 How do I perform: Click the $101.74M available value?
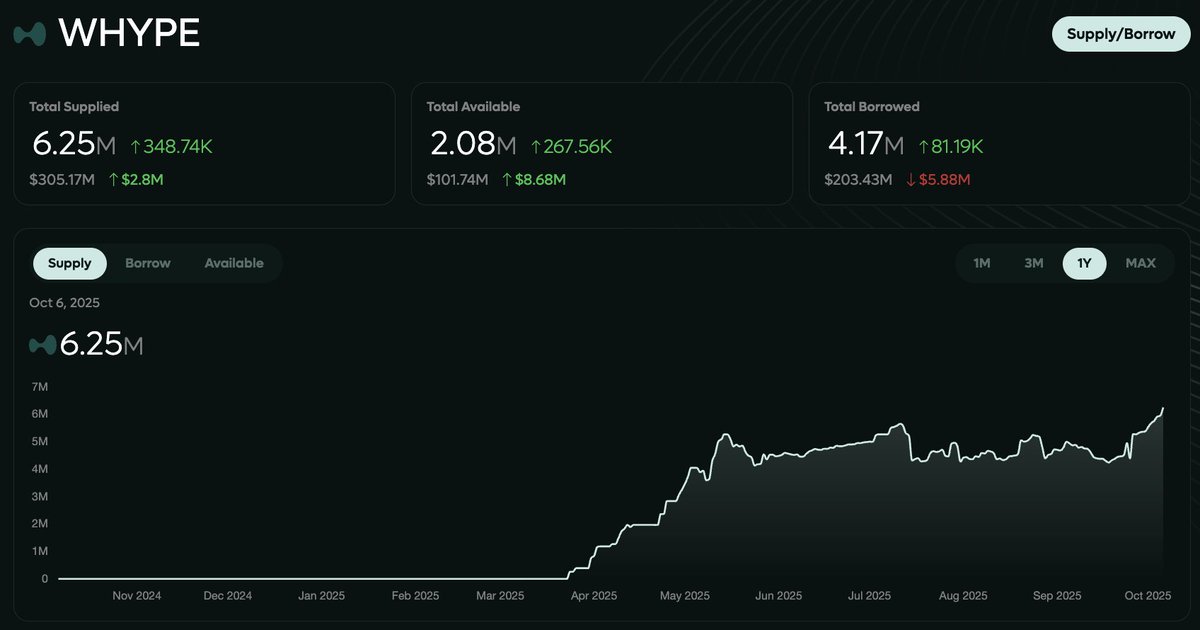[x=457, y=180]
